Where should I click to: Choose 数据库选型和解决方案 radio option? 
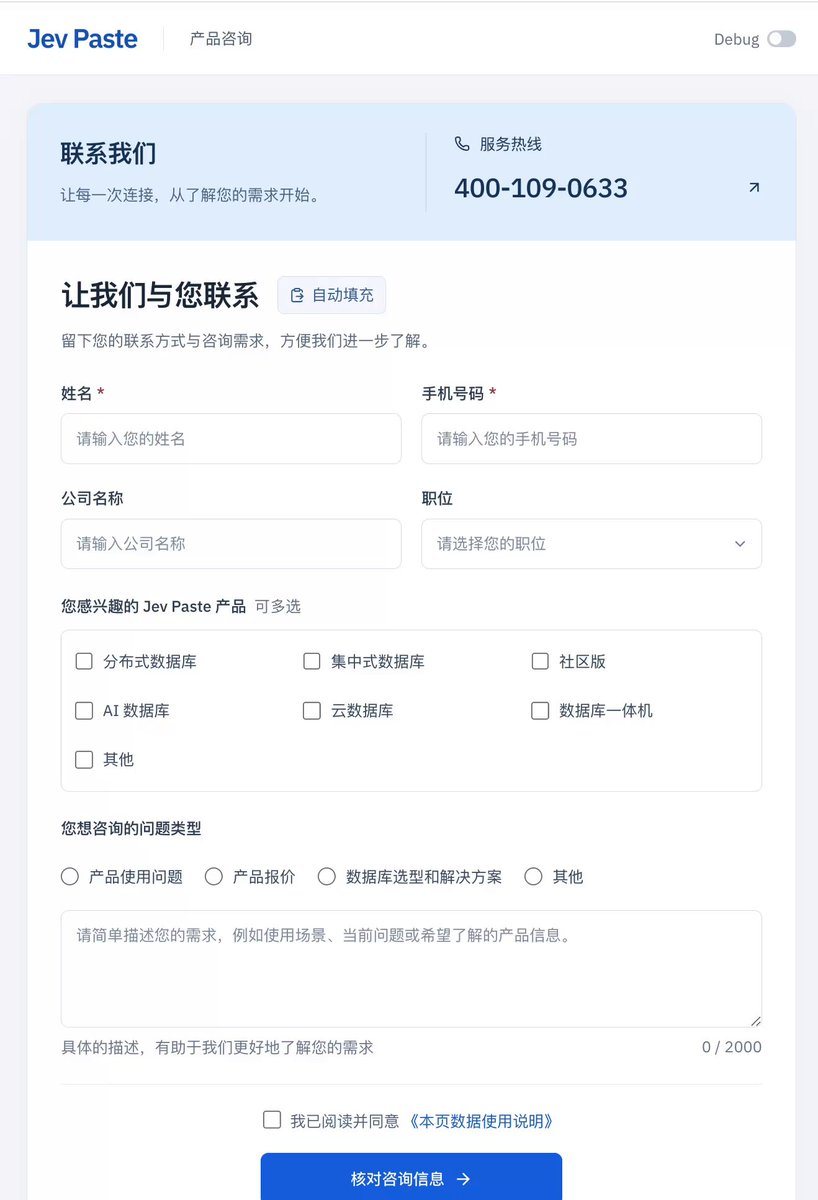tap(326, 876)
